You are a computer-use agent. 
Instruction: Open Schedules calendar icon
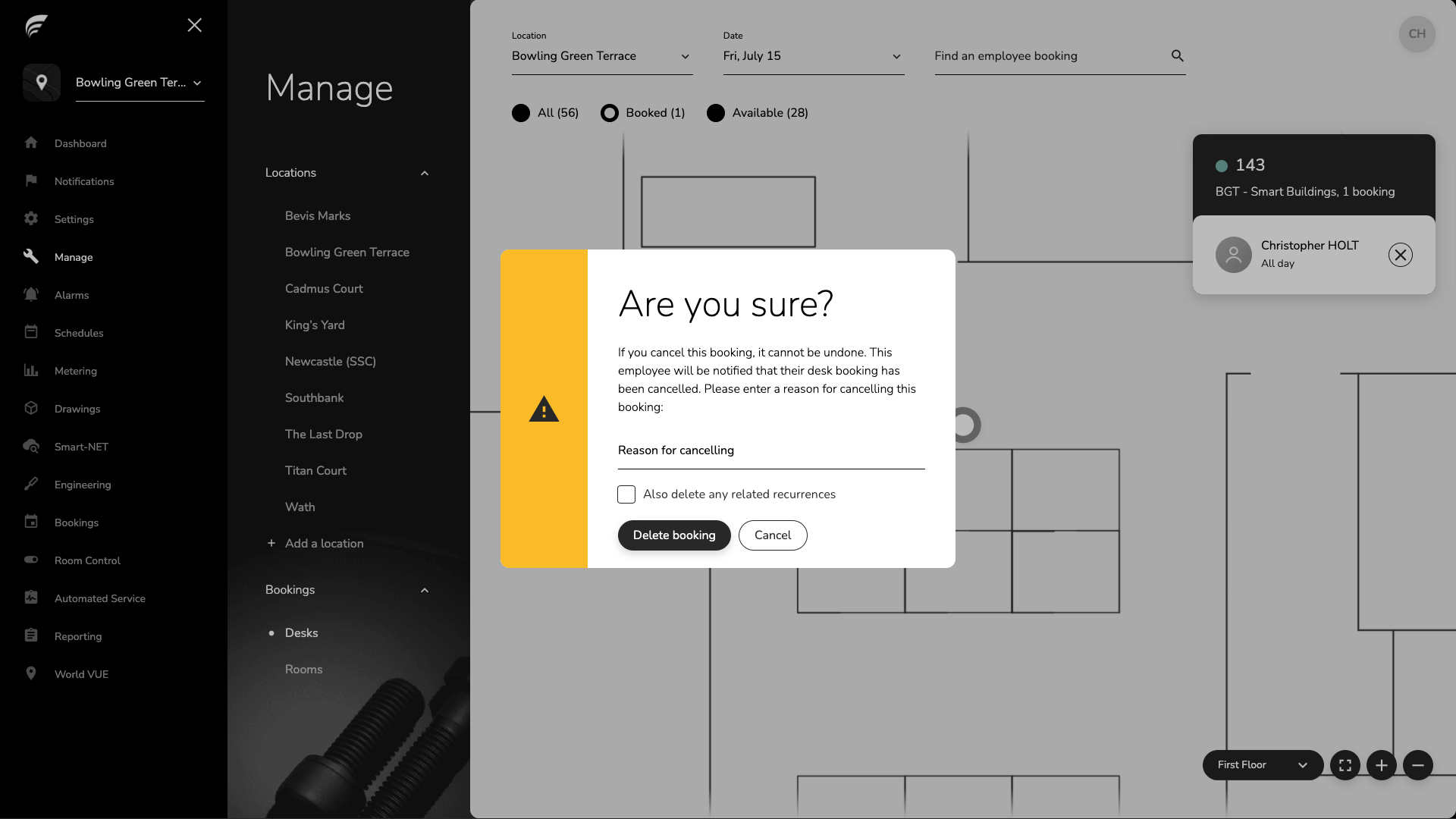[x=31, y=332]
